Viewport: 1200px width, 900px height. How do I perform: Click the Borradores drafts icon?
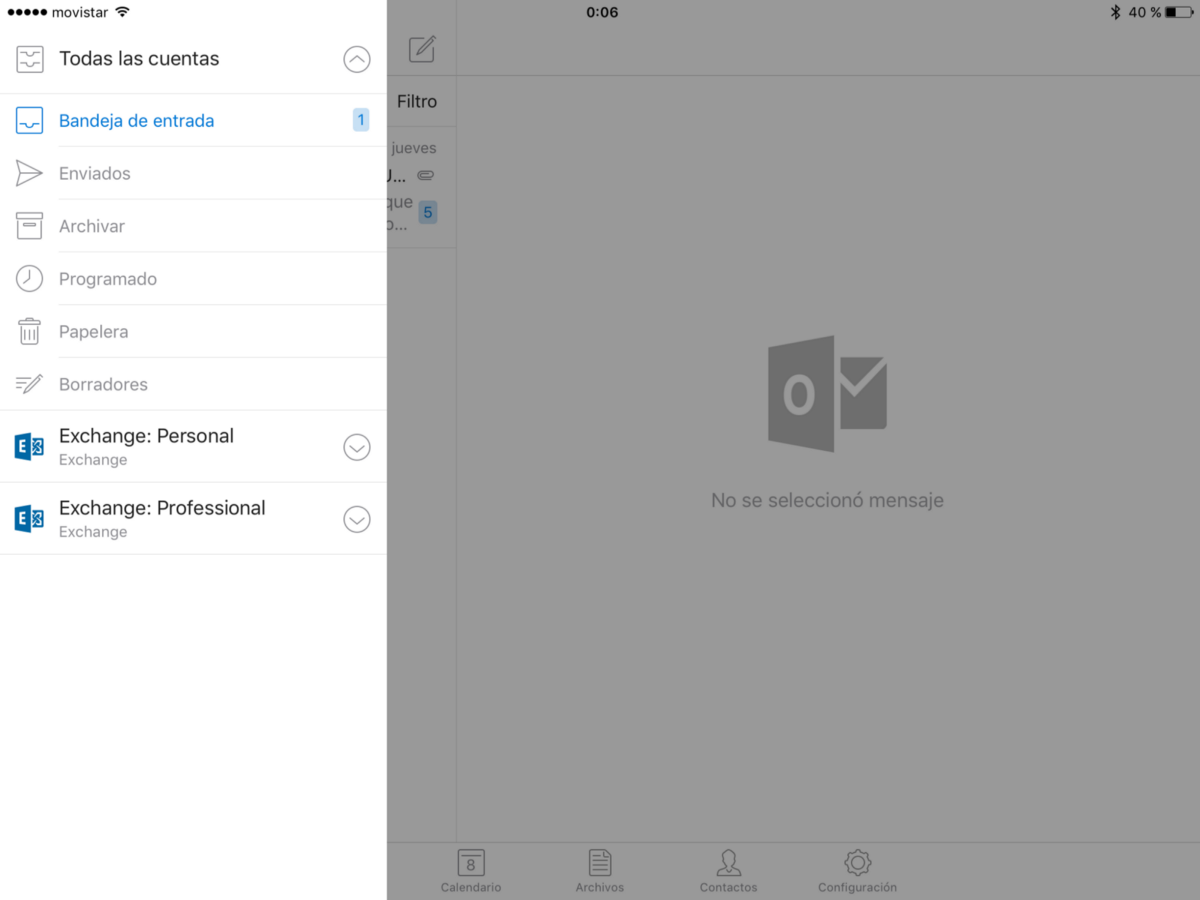[30, 384]
